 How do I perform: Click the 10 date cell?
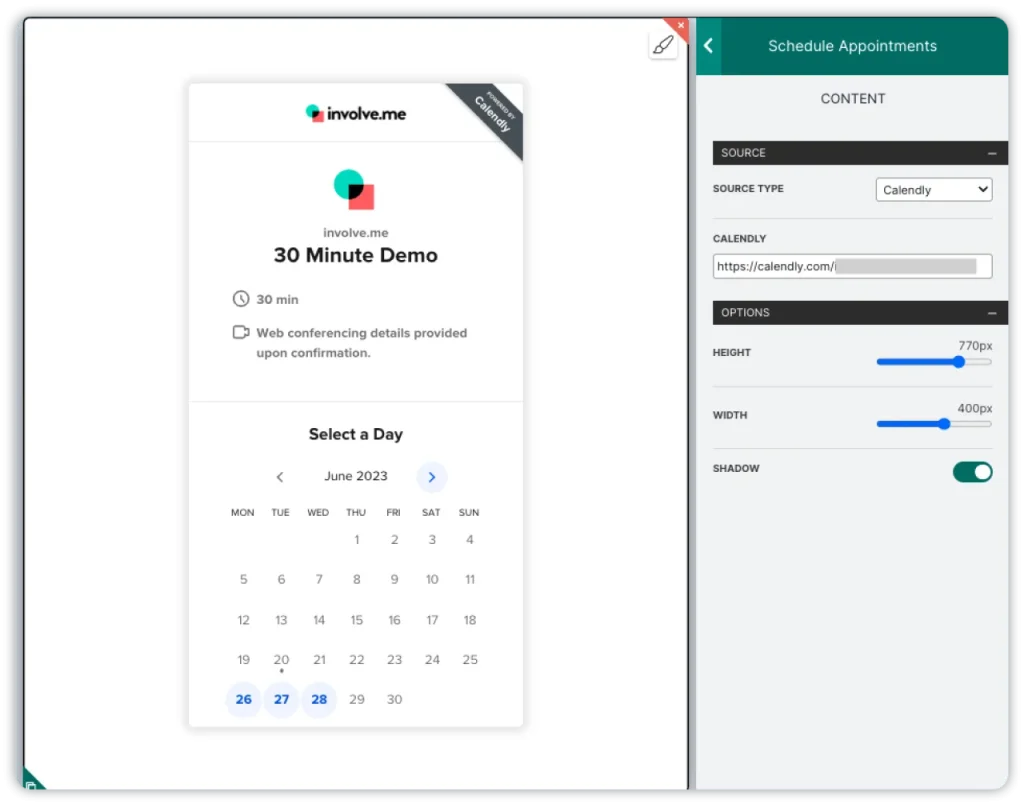point(432,579)
